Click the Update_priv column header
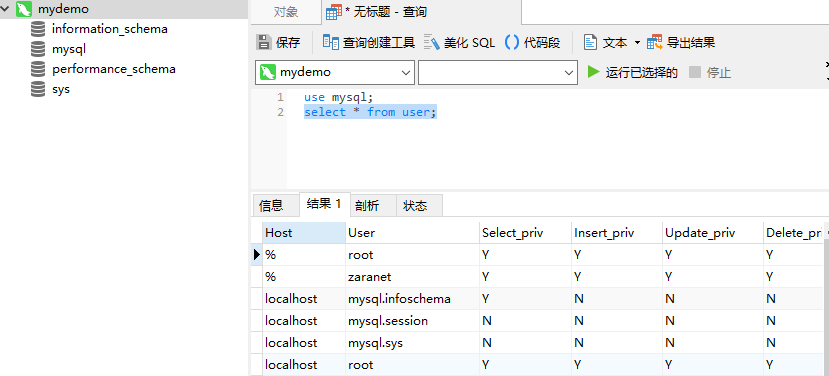Screen dimensions: 829x376 713,233
